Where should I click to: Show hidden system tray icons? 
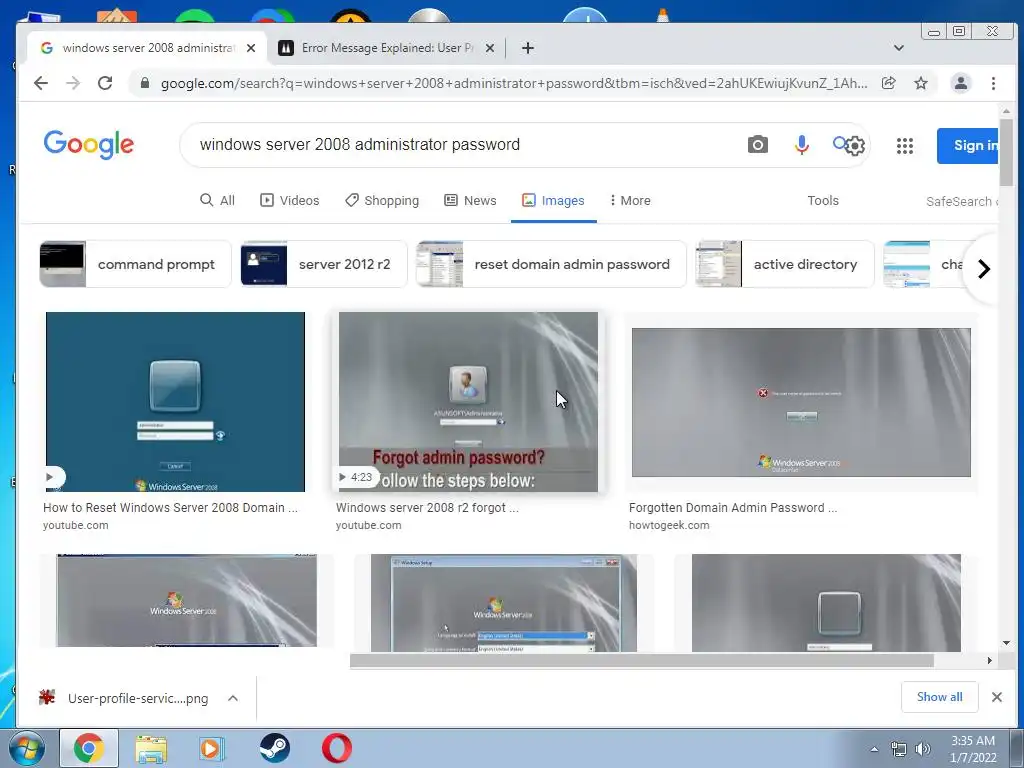(x=874, y=749)
